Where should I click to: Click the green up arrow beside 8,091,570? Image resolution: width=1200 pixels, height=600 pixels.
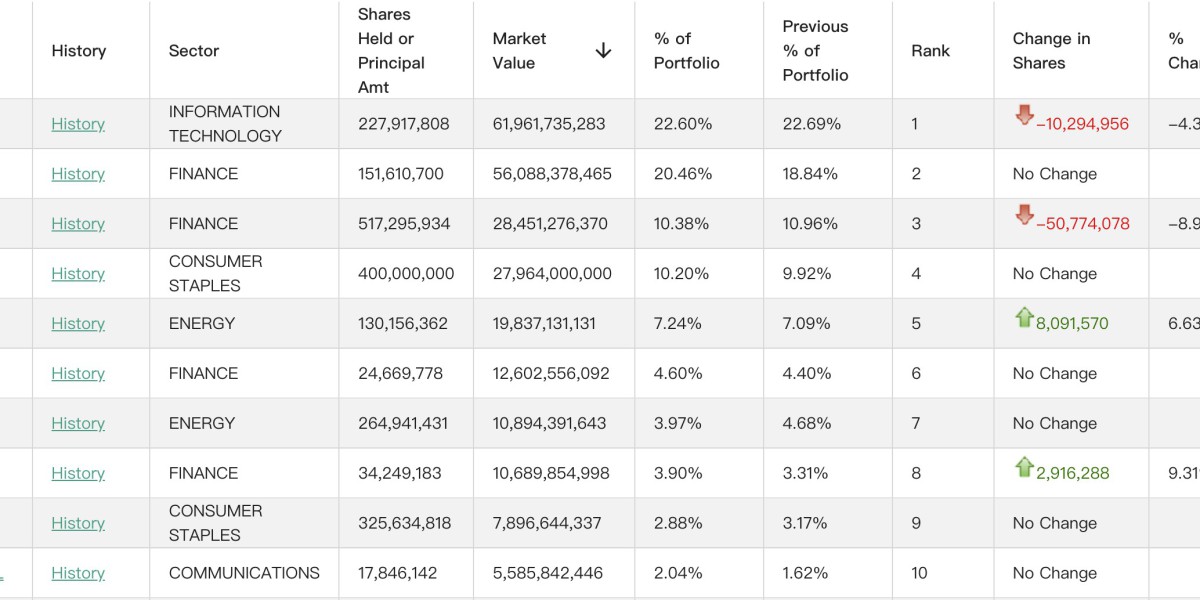pos(1024,318)
